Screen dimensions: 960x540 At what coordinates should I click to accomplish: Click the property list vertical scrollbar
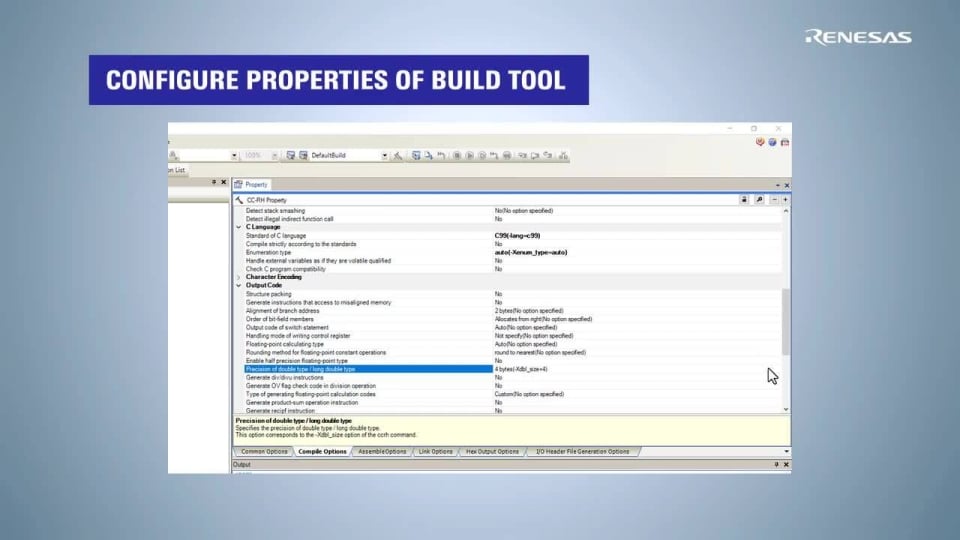click(785, 320)
